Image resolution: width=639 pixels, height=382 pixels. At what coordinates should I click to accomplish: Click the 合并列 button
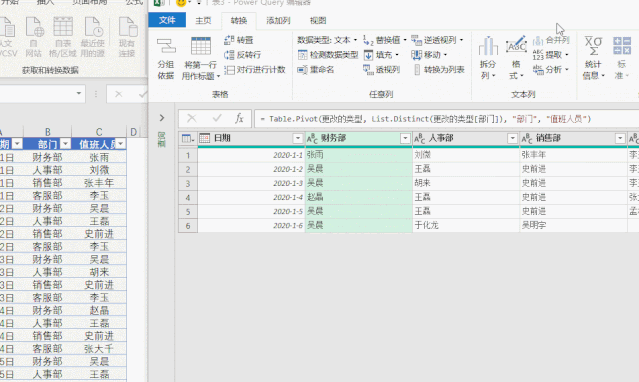pyautogui.click(x=551, y=40)
